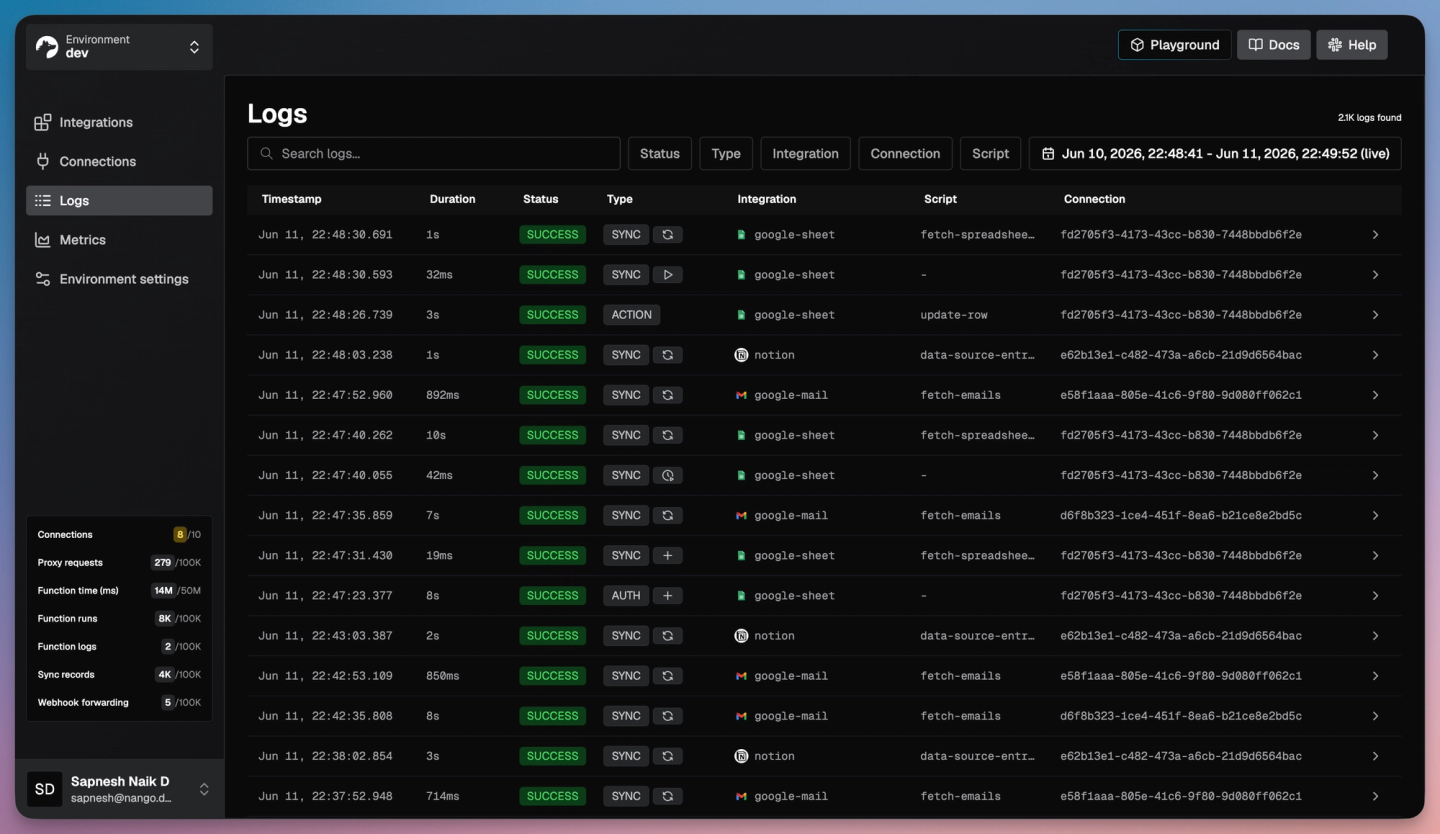Click the notion icon on 22:38:02.854 row
The image size is (1440, 834).
click(741, 756)
